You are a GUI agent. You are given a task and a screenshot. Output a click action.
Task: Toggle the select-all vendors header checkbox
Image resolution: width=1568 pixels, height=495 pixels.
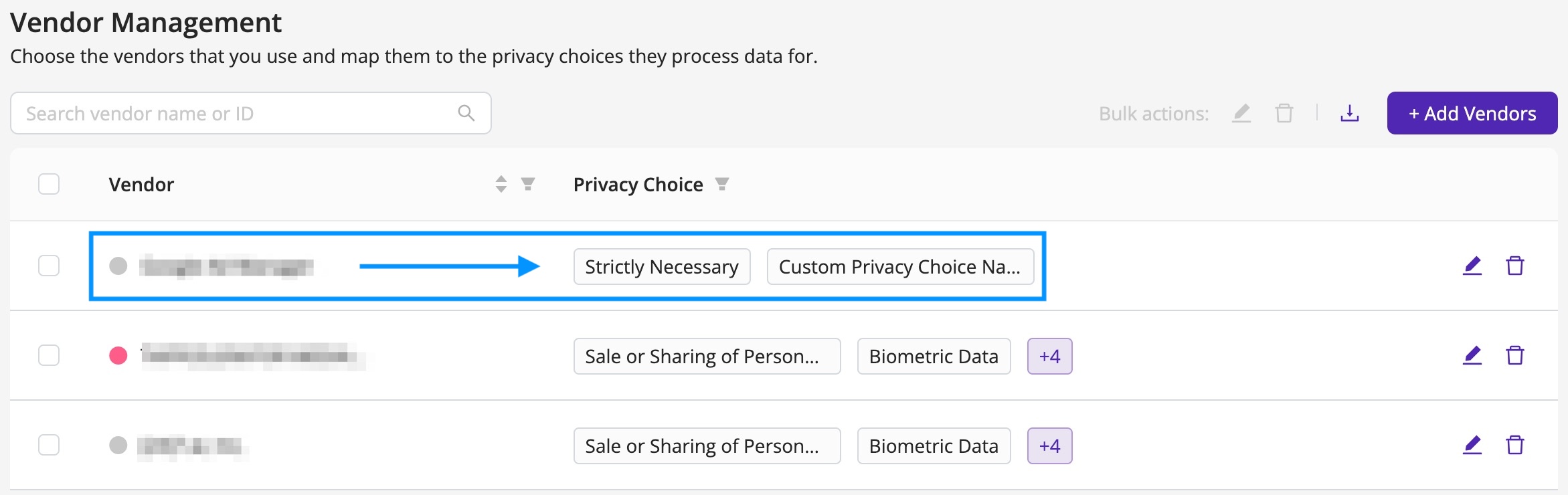tap(49, 184)
